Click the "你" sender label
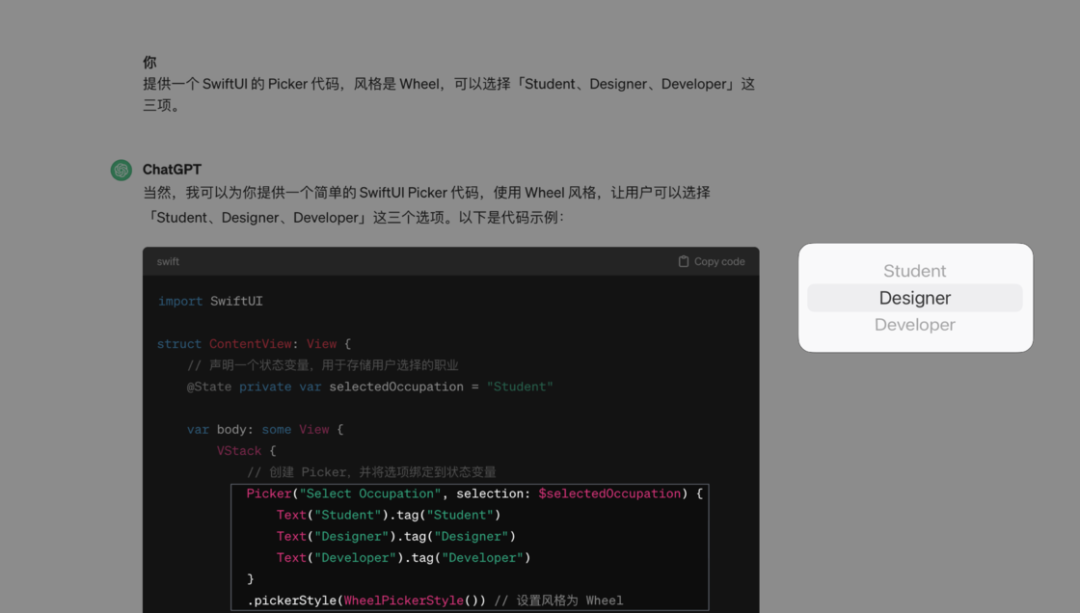Screen dimensions: 1080x613 click(x=149, y=63)
